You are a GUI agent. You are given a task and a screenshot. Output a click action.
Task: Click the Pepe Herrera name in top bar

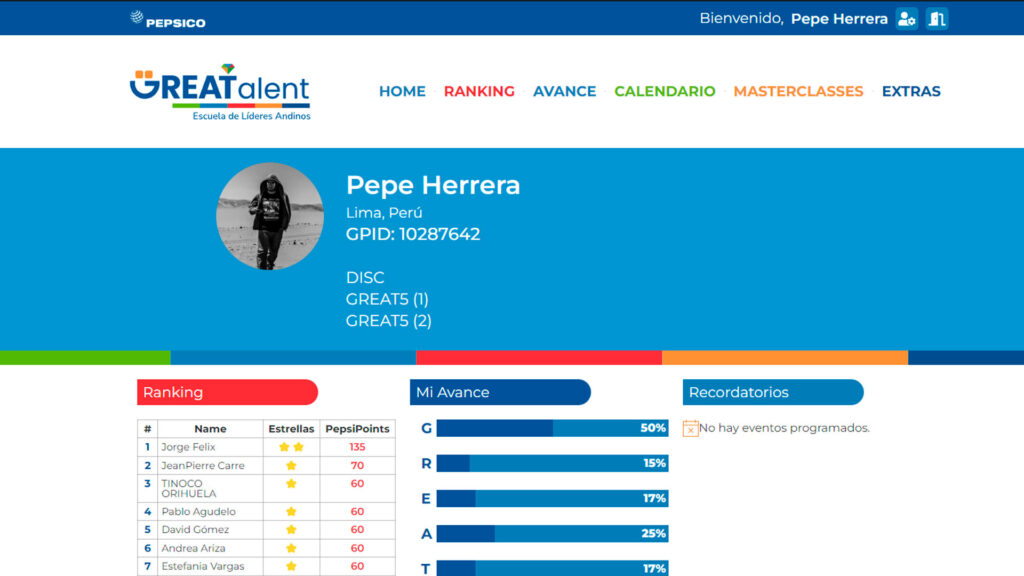tap(839, 19)
